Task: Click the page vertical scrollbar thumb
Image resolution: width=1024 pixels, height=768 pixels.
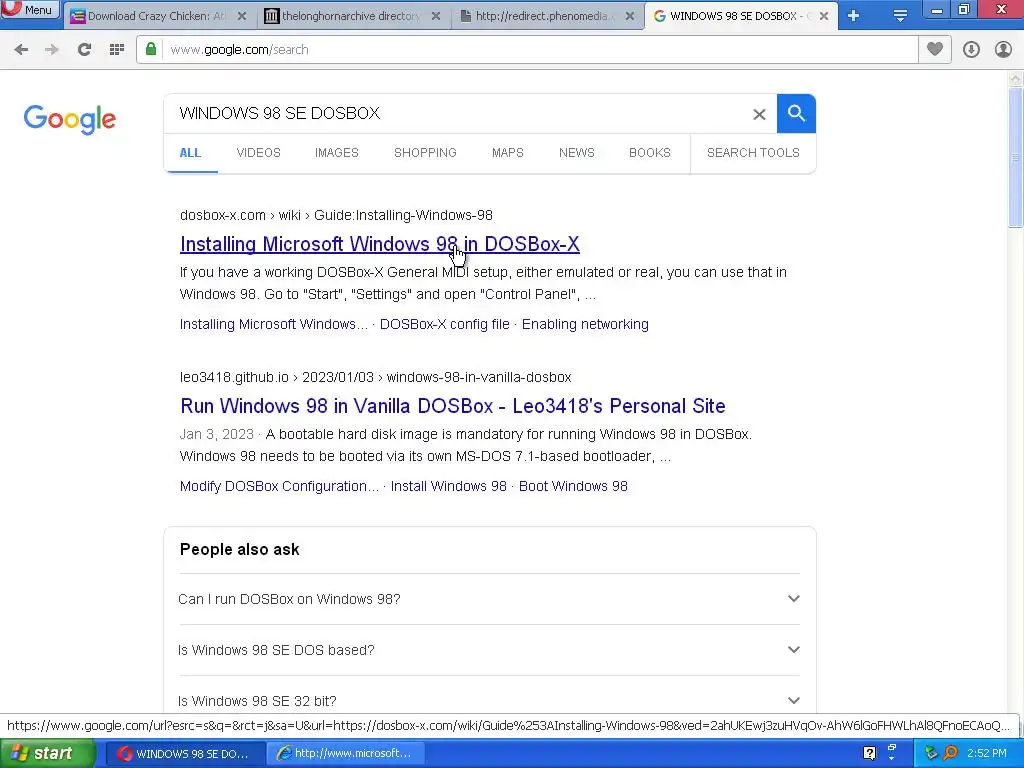Action: click(x=1015, y=157)
